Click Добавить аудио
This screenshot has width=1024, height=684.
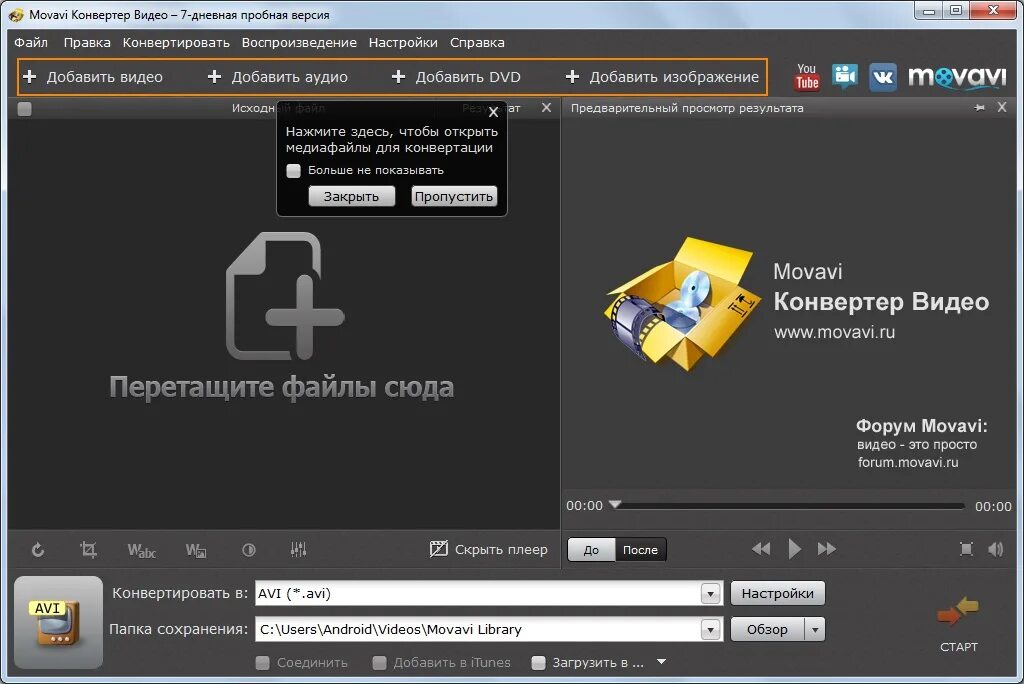pyautogui.click(x=278, y=77)
